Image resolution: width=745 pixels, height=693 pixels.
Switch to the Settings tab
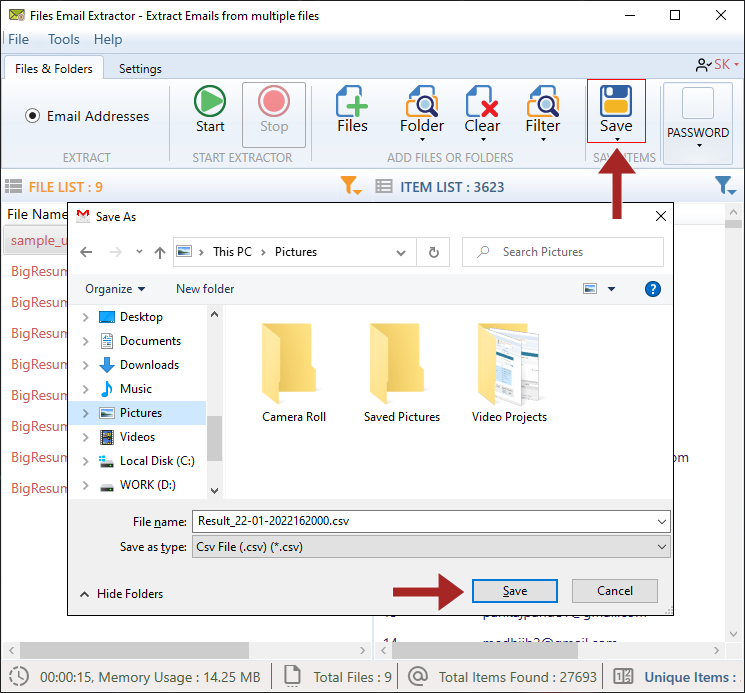pyautogui.click(x=140, y=68)
